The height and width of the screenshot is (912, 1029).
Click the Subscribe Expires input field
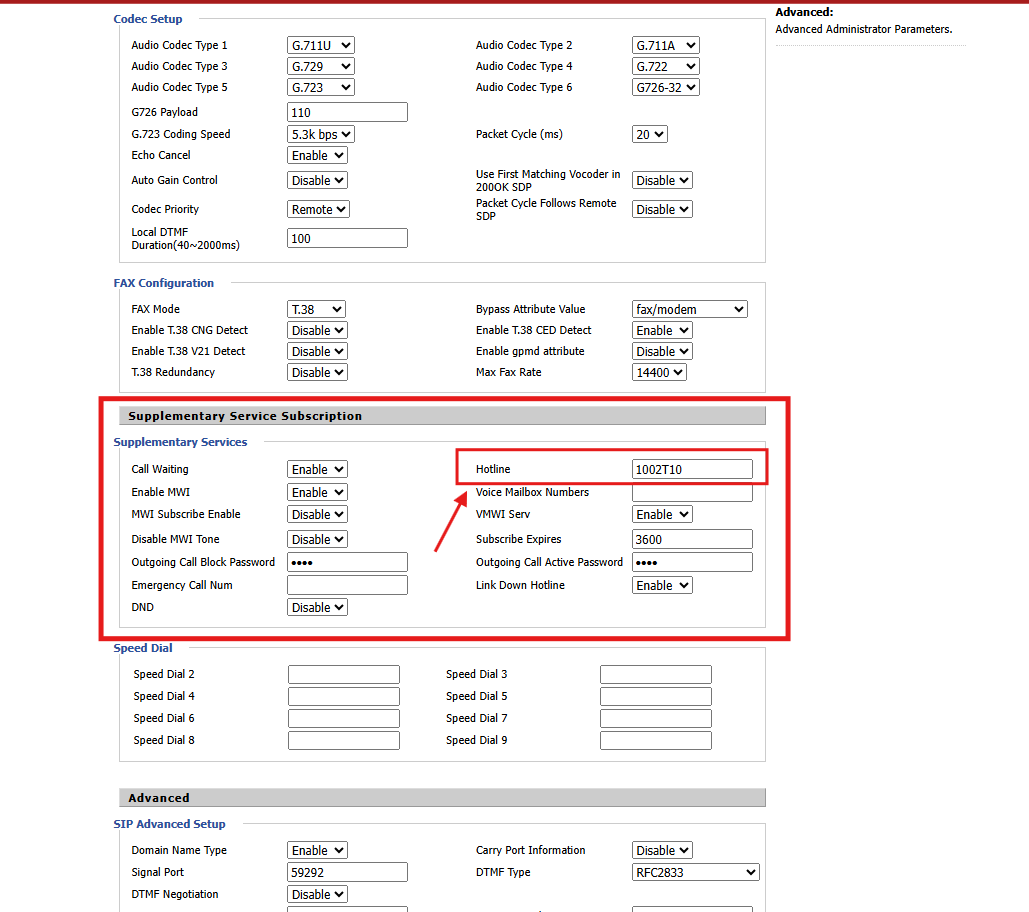click(x=692, y=539)
